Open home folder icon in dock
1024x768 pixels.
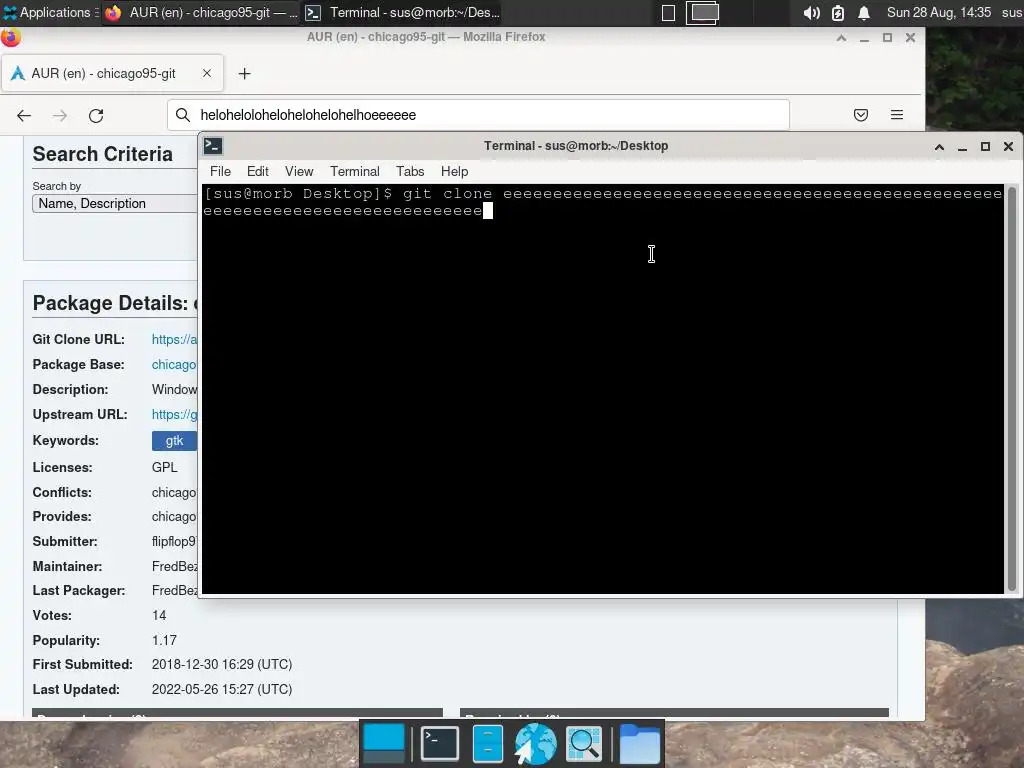tap(639, 743)
